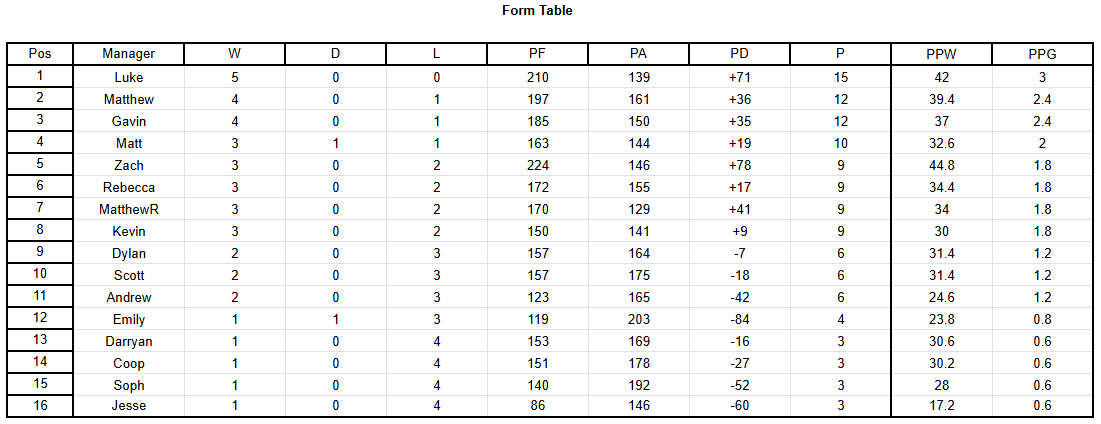Click manager name MatthewR
This screenshot has height=424, width=1101.
(128, 209)
